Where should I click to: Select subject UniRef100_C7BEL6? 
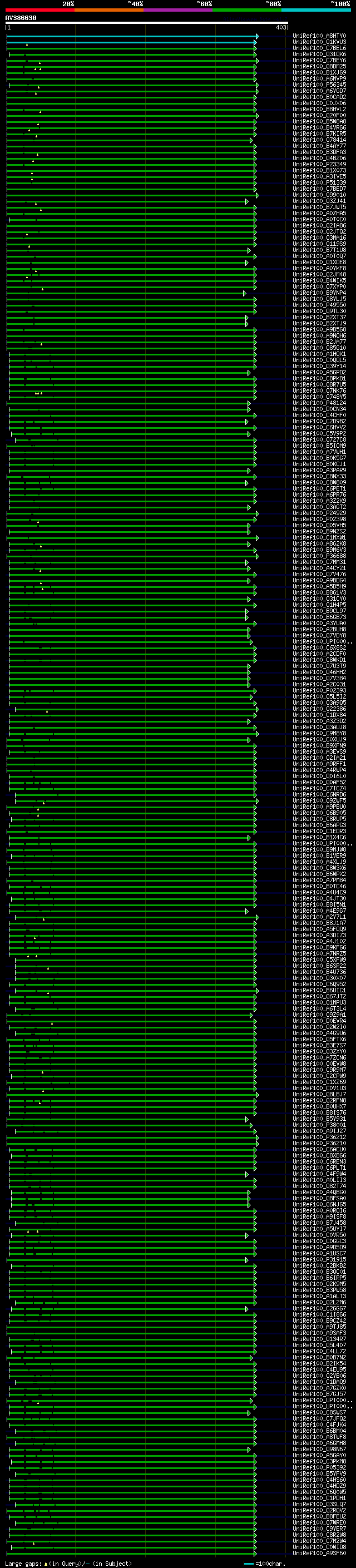319,49
